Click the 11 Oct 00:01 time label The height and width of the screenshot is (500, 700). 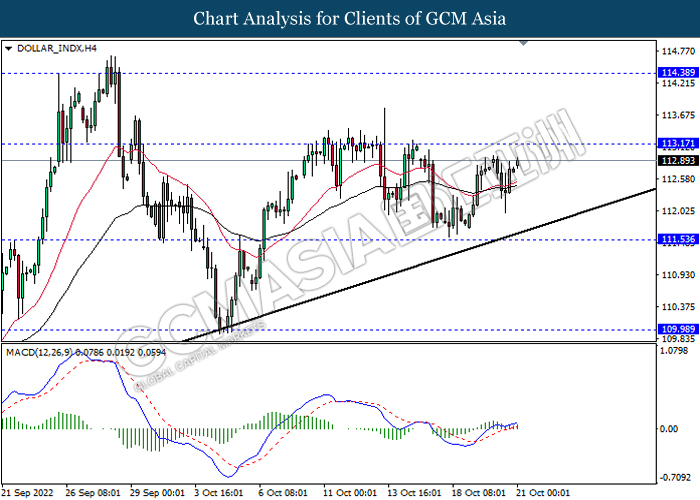click(350, 493)
